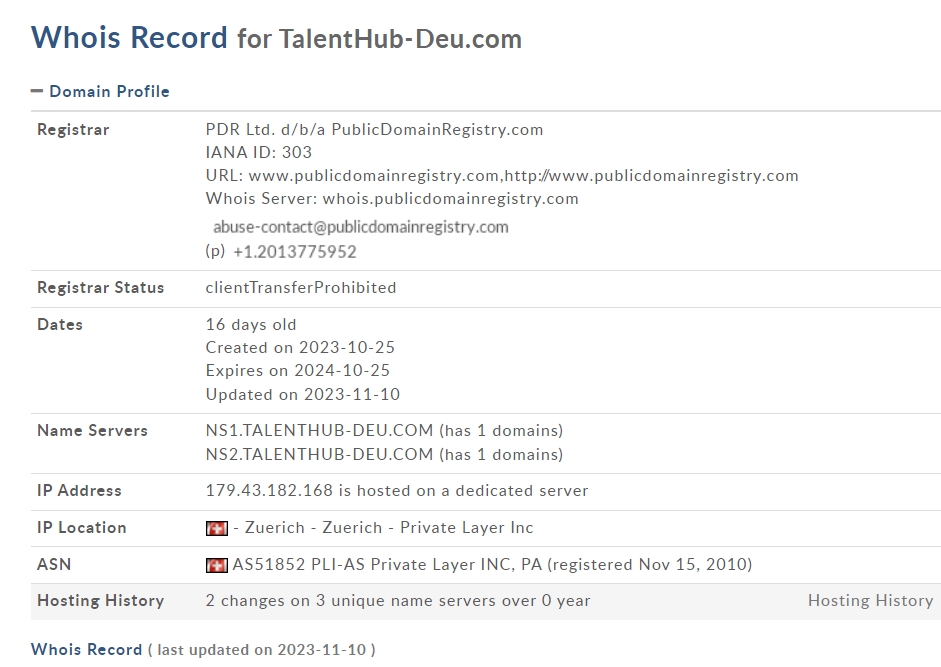Click the Domain Profile heading
Screen dimensions: 941x667
click(x=109, y=91)
